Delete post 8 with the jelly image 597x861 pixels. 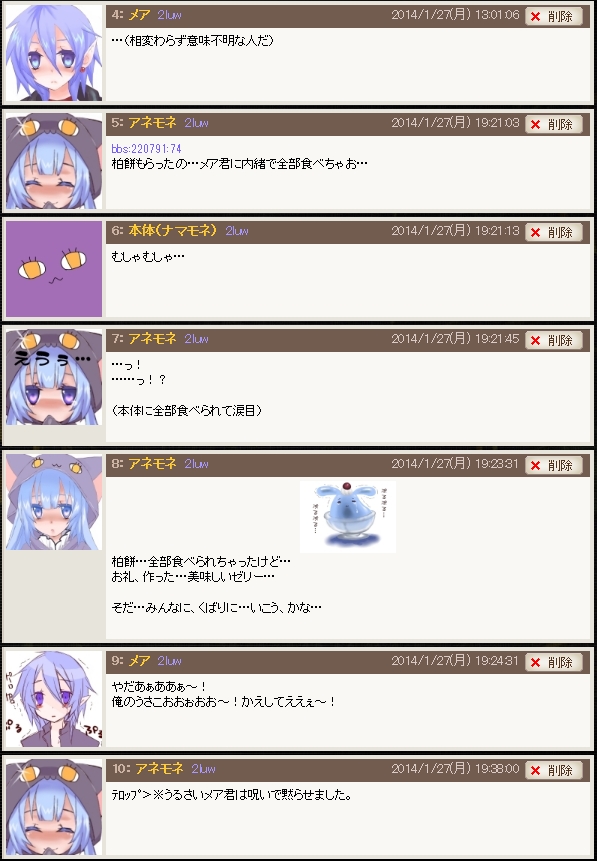pos(554,465)
